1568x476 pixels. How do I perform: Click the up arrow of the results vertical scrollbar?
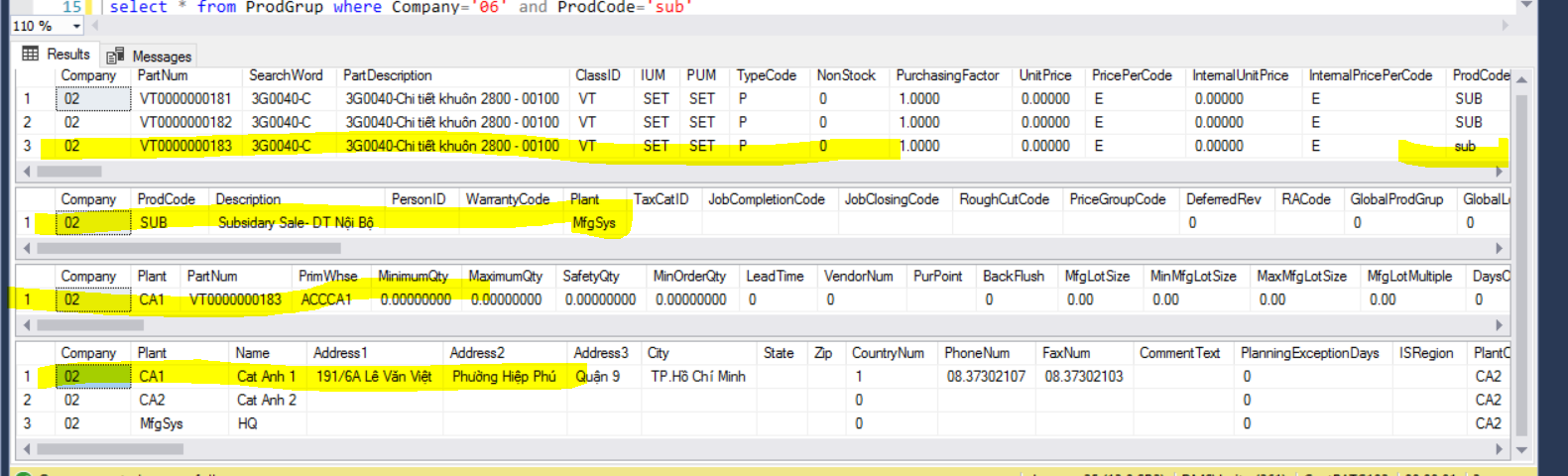pyautogui.click(x=1522, y=78)
